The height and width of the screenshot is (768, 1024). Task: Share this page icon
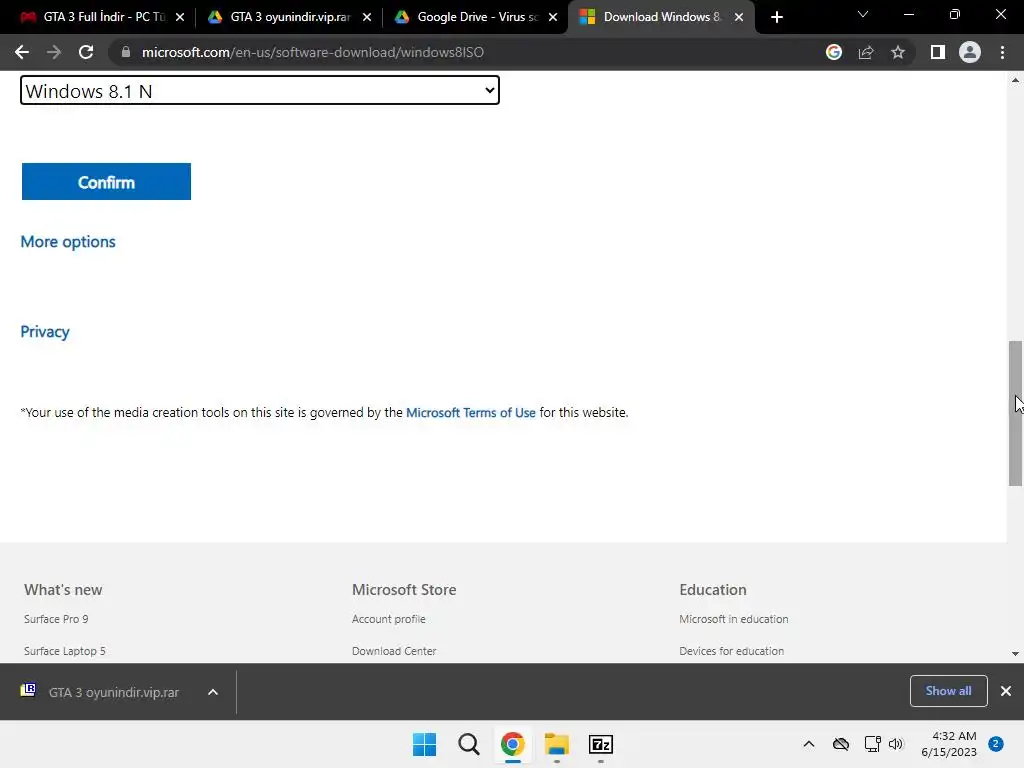pyautogui.click(x=866, y=52)
